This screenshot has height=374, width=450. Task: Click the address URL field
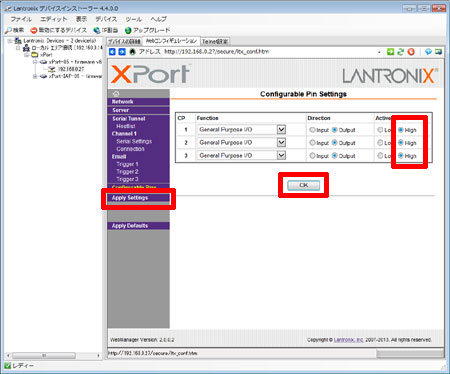[x=270, y=52]
